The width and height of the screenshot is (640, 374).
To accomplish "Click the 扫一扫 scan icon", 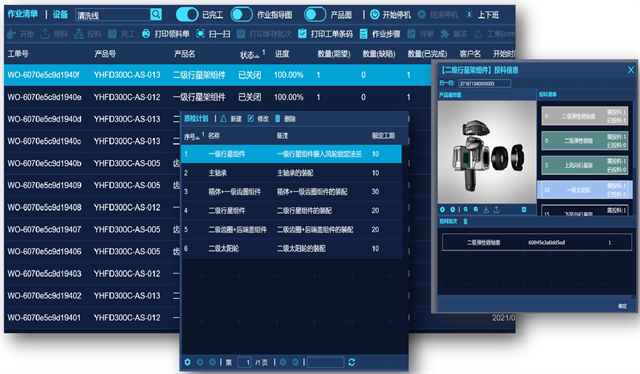I will pos(200,33).
